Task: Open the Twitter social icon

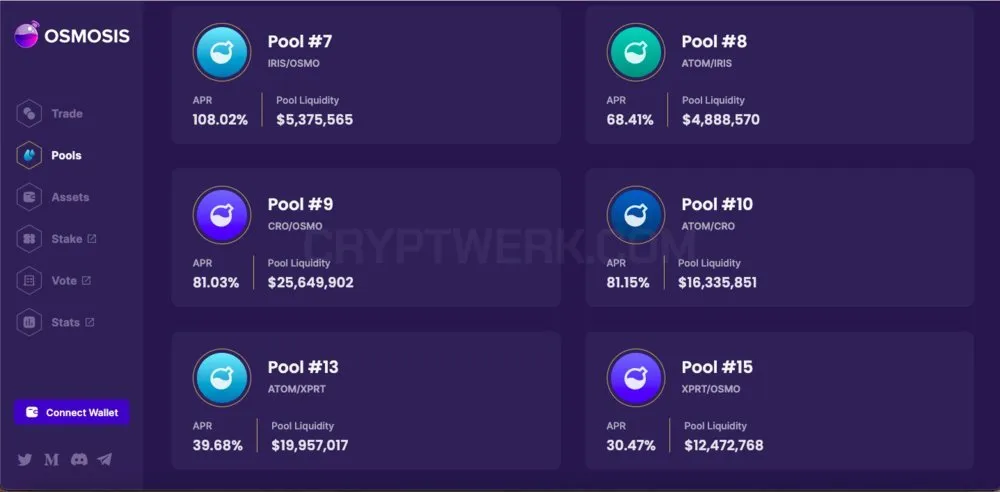Action: [x=25, y=459]
